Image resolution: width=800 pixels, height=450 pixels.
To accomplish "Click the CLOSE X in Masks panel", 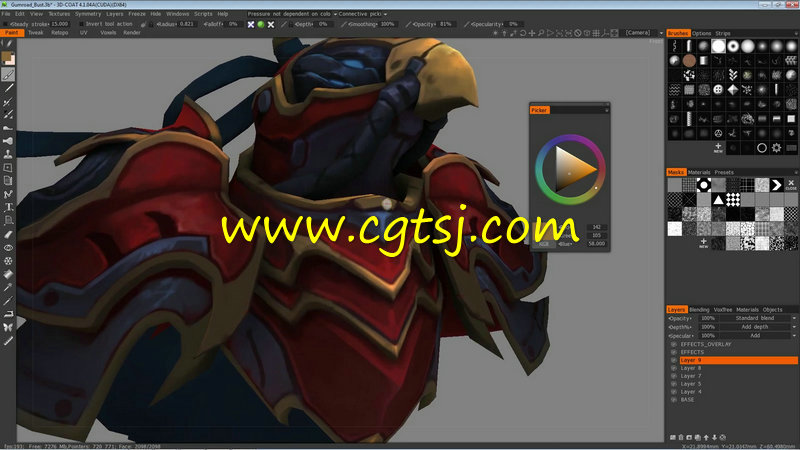I will [x=791, y=185].
